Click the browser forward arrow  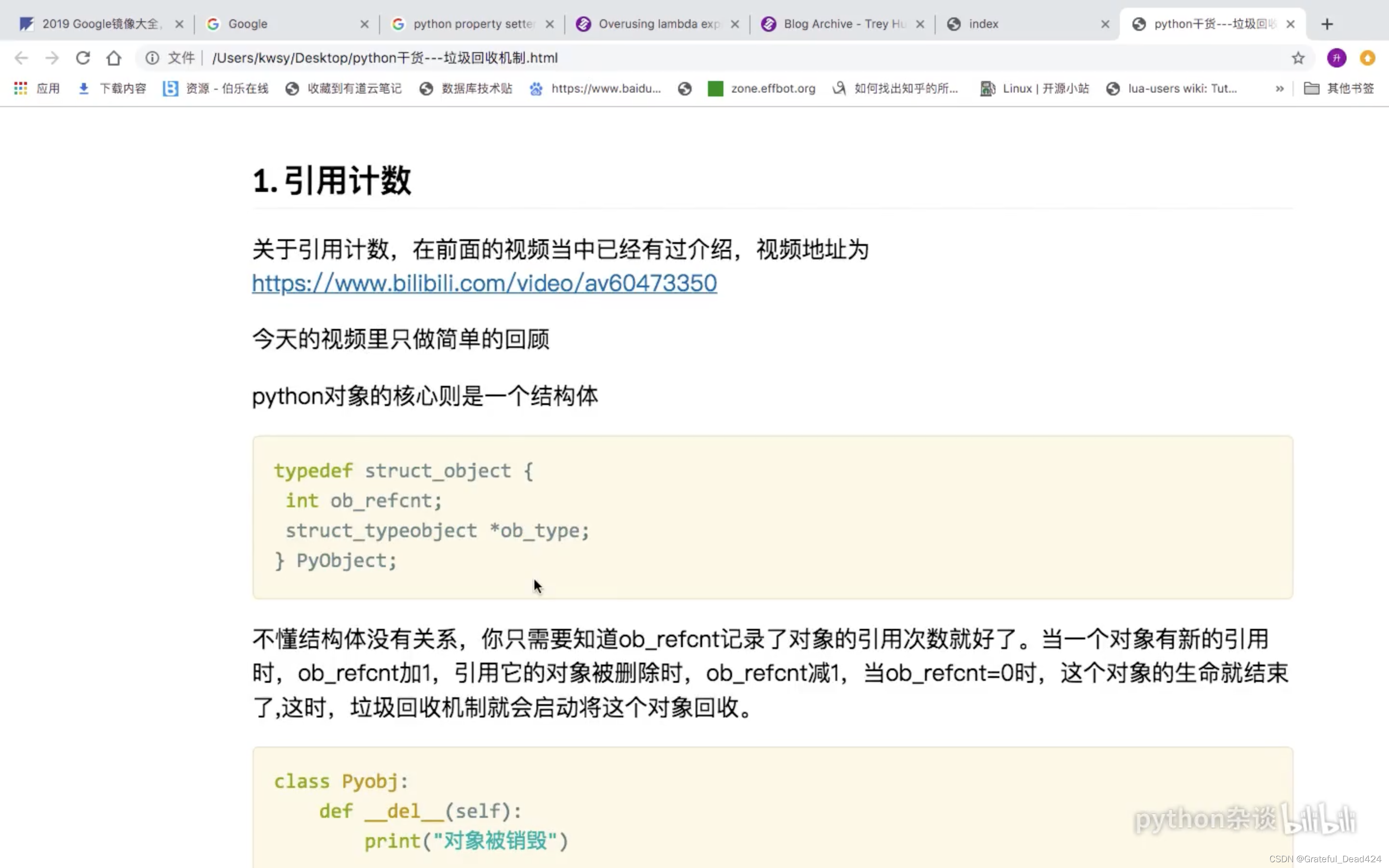click(x=52, y=58)
